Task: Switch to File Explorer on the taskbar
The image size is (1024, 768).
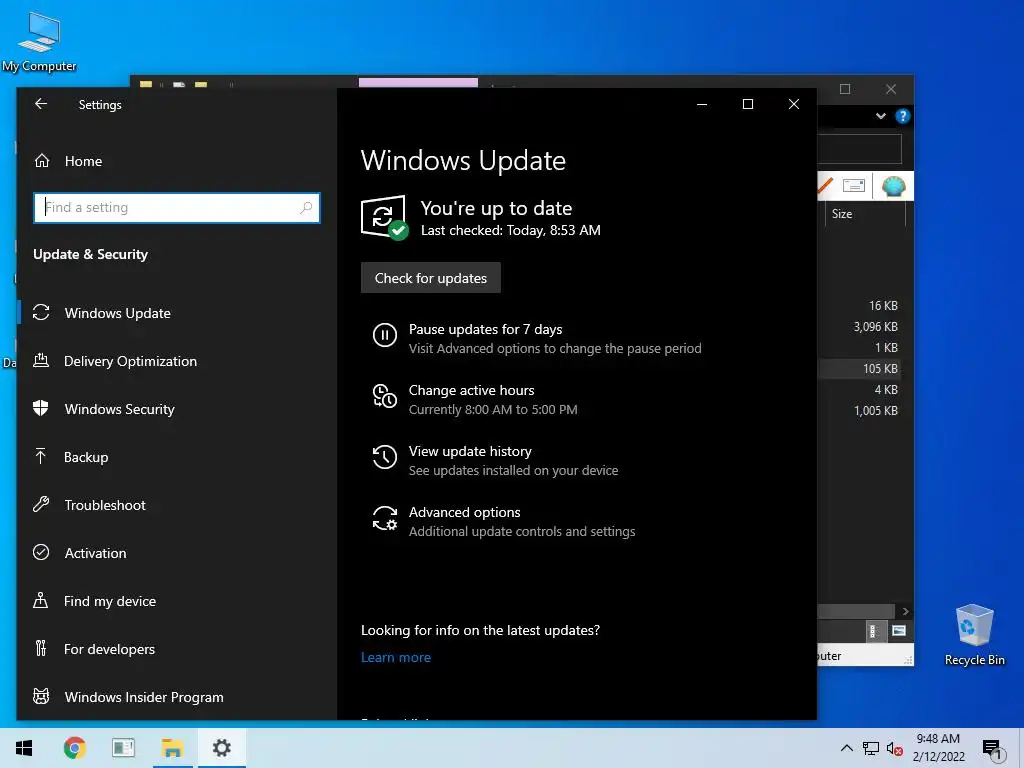Action: [172, 748]
